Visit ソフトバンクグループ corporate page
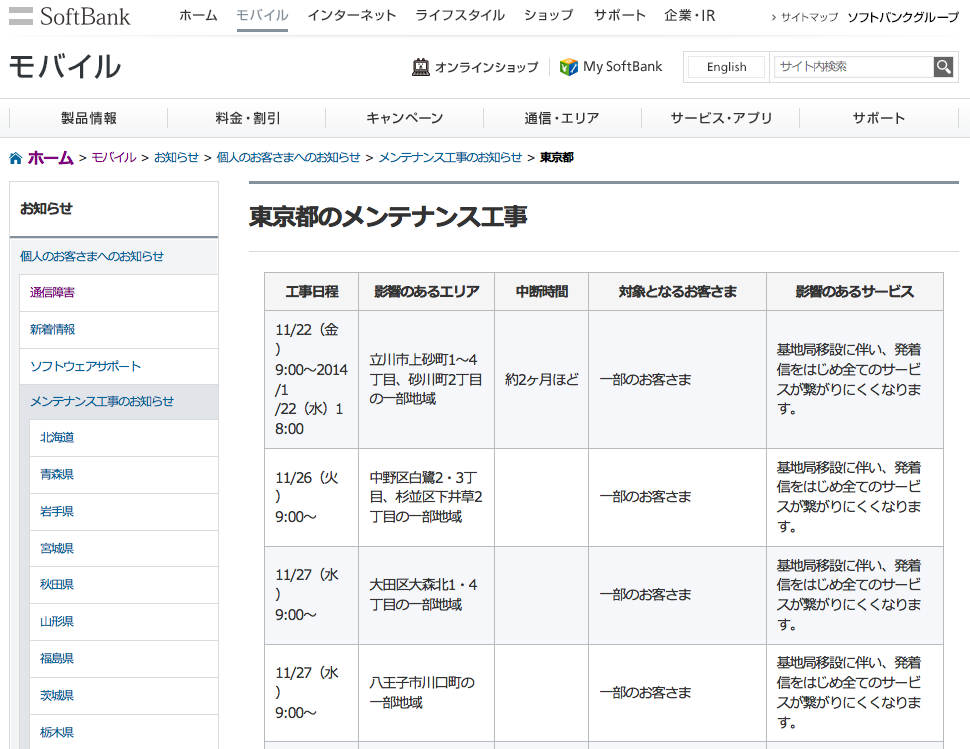 (901, 17)
